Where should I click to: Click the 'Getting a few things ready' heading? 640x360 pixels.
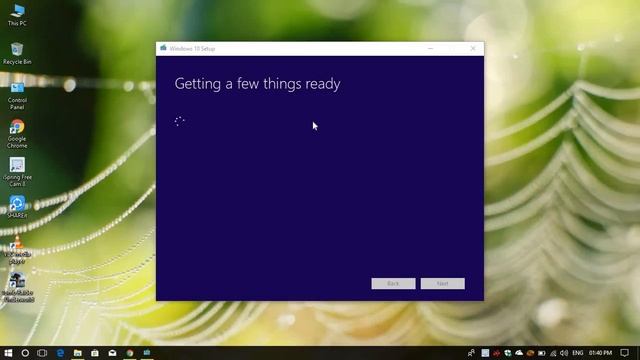click(258, 84)
